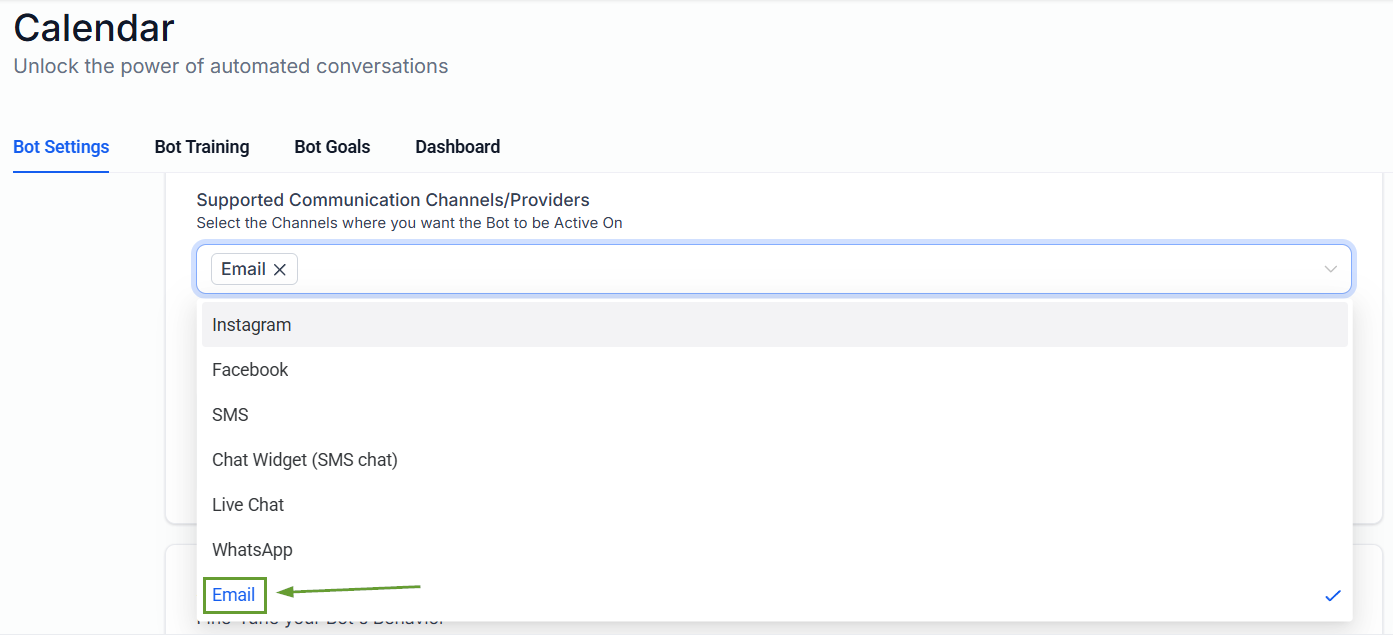Image resolution: width=1393 pixels, height=644 pixels.
Task: Collapse the channels dropdown chevron
Action: tap(1330, 269)
